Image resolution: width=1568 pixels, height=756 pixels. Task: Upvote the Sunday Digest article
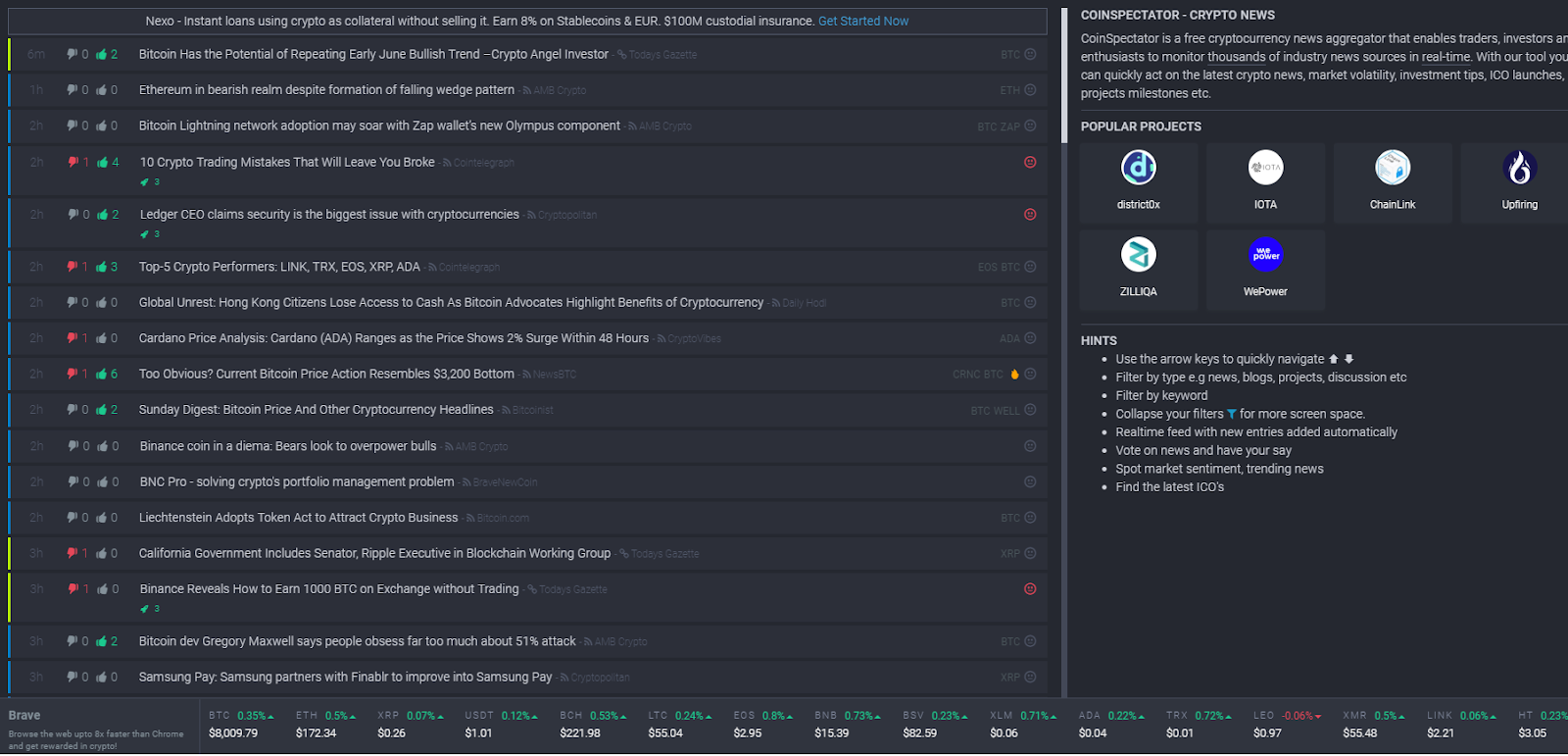pyautogui.click(x=102, y=410)
